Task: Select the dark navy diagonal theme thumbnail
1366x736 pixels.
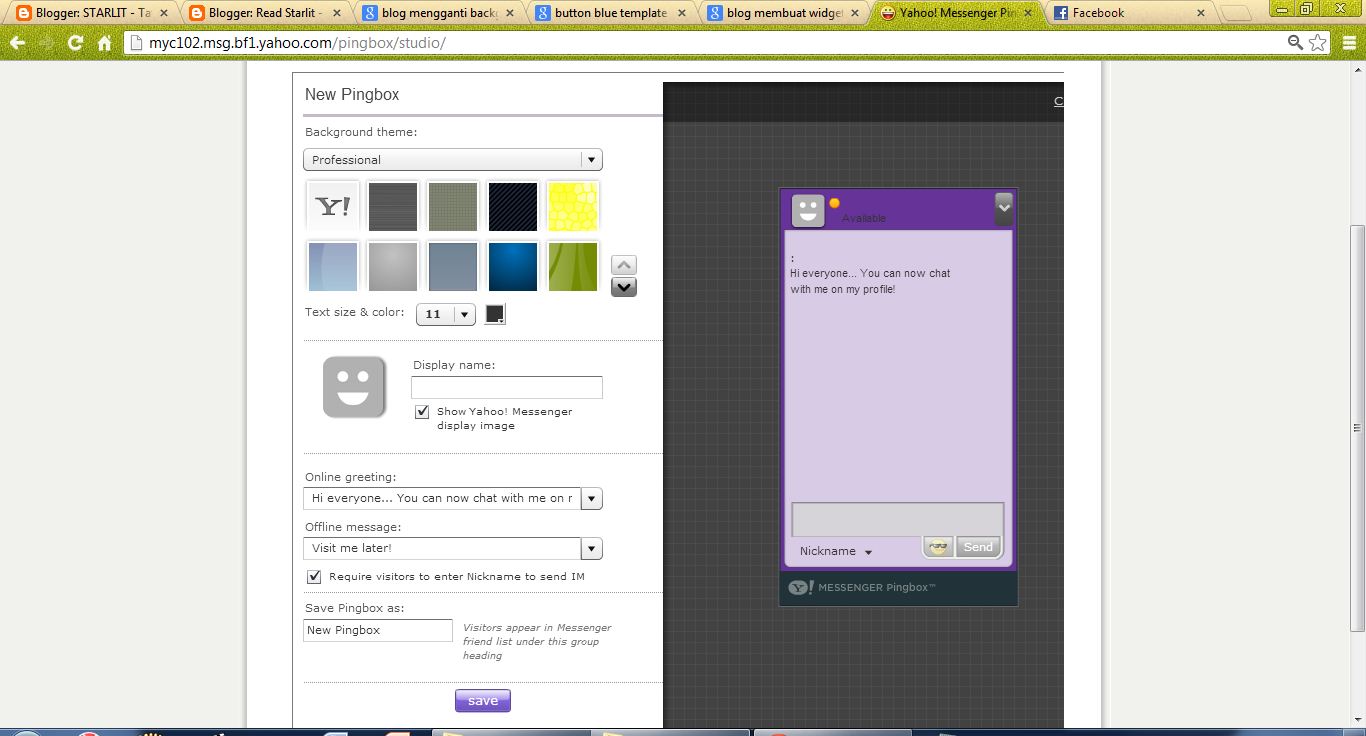Action: pyautogui.click(x=513, y=206)
